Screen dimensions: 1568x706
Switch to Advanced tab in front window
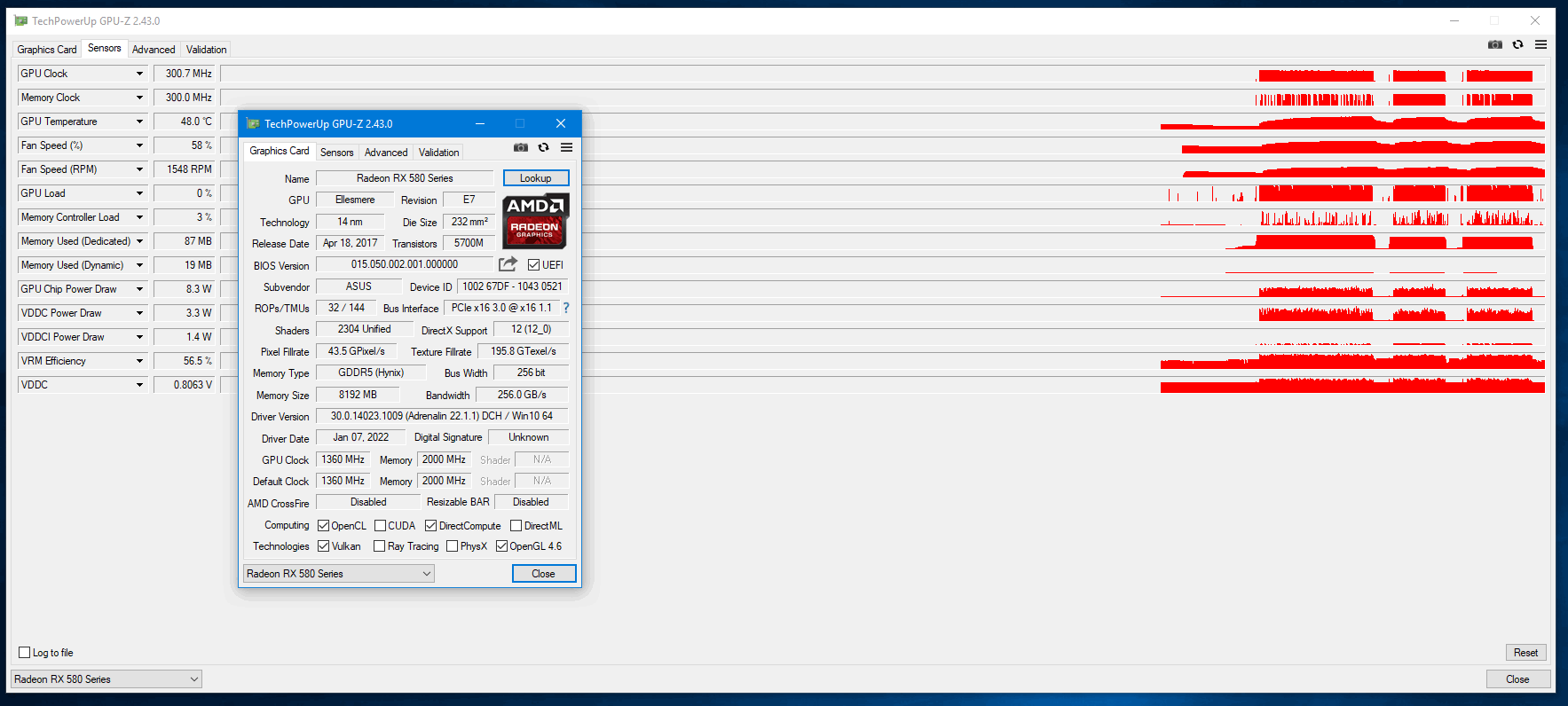coord(386,153)
